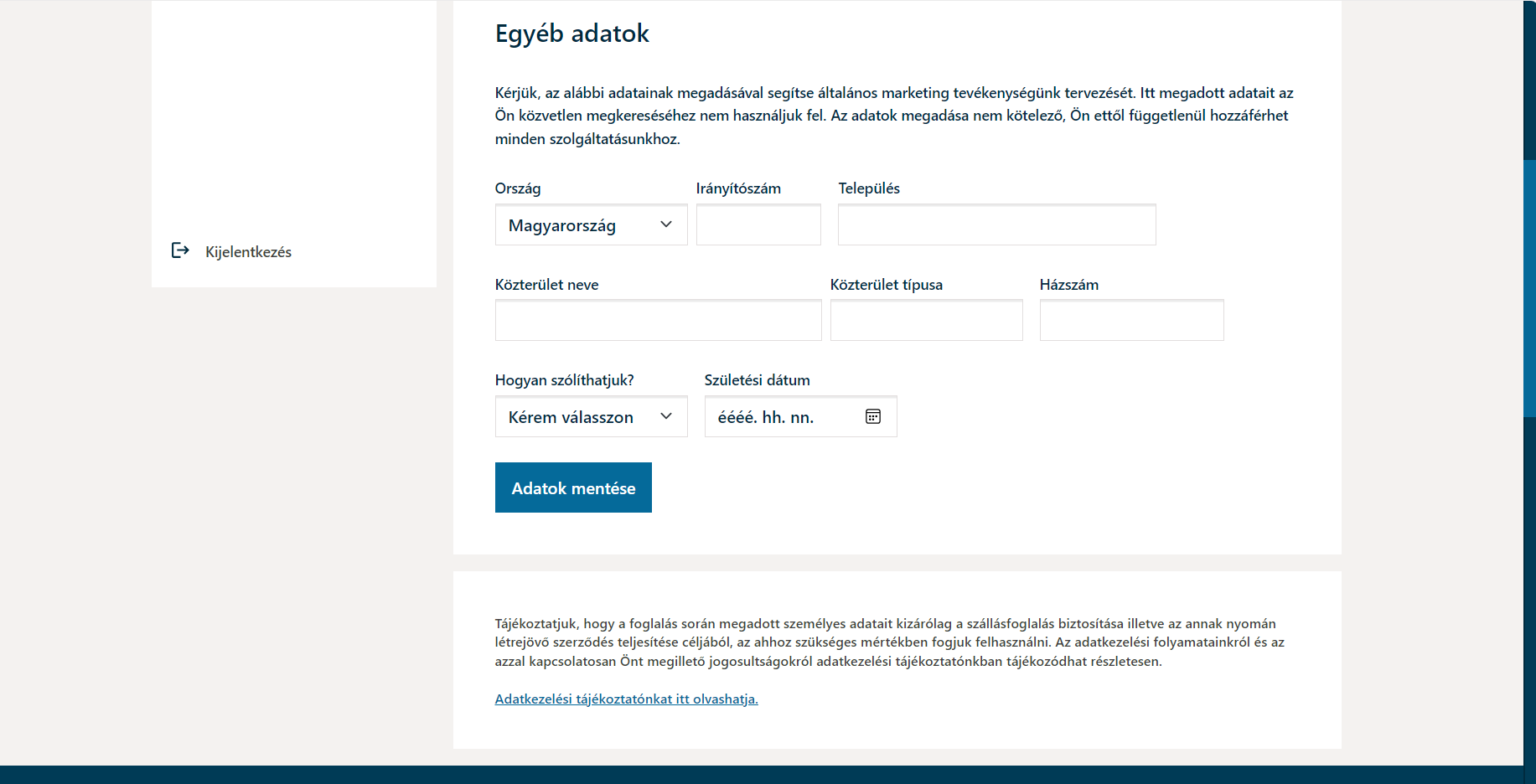
Task: Click the Közterület típusa label
Action: [x=886, y=285]
